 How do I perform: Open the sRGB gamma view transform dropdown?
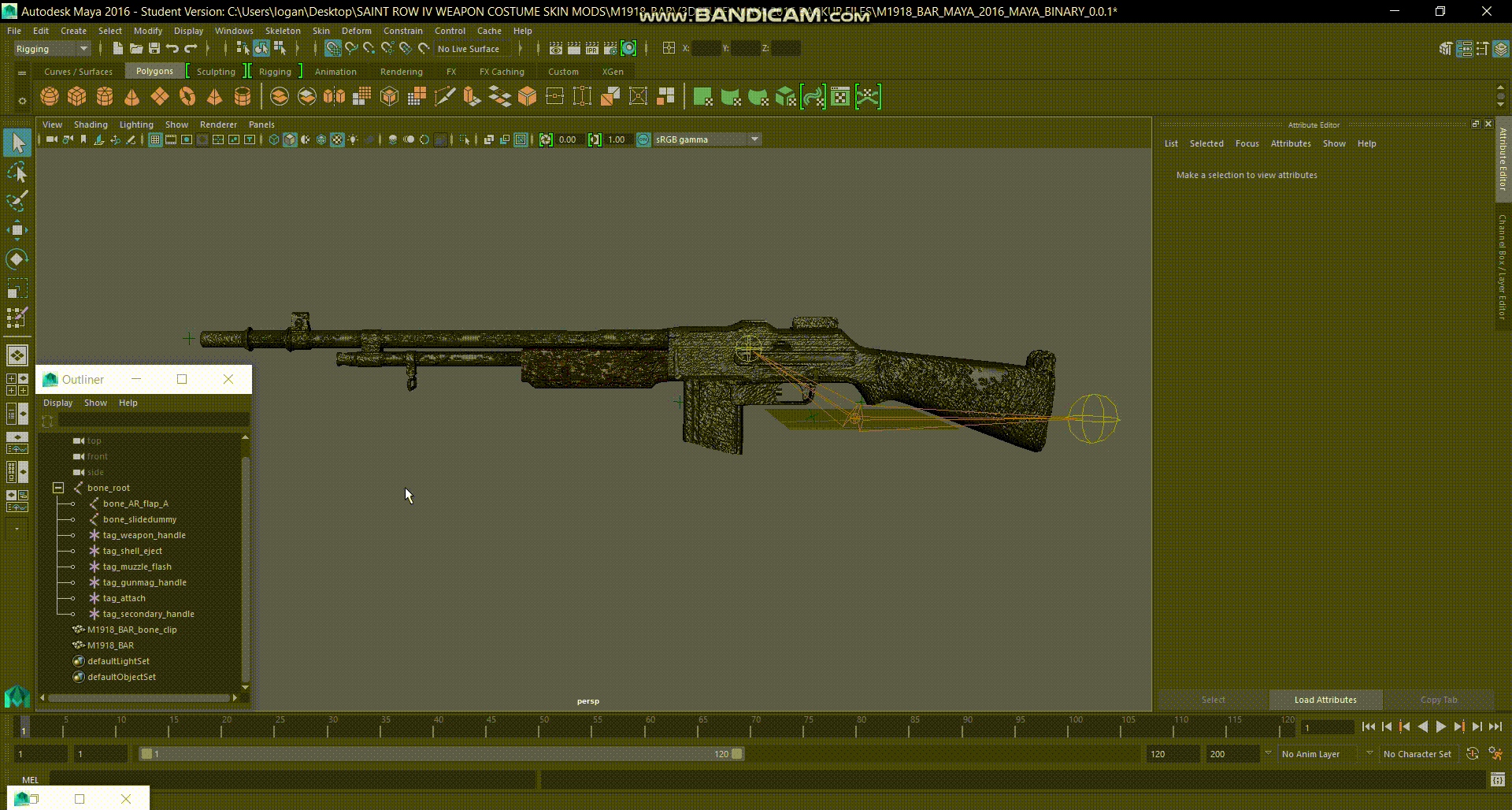(707, 139)
